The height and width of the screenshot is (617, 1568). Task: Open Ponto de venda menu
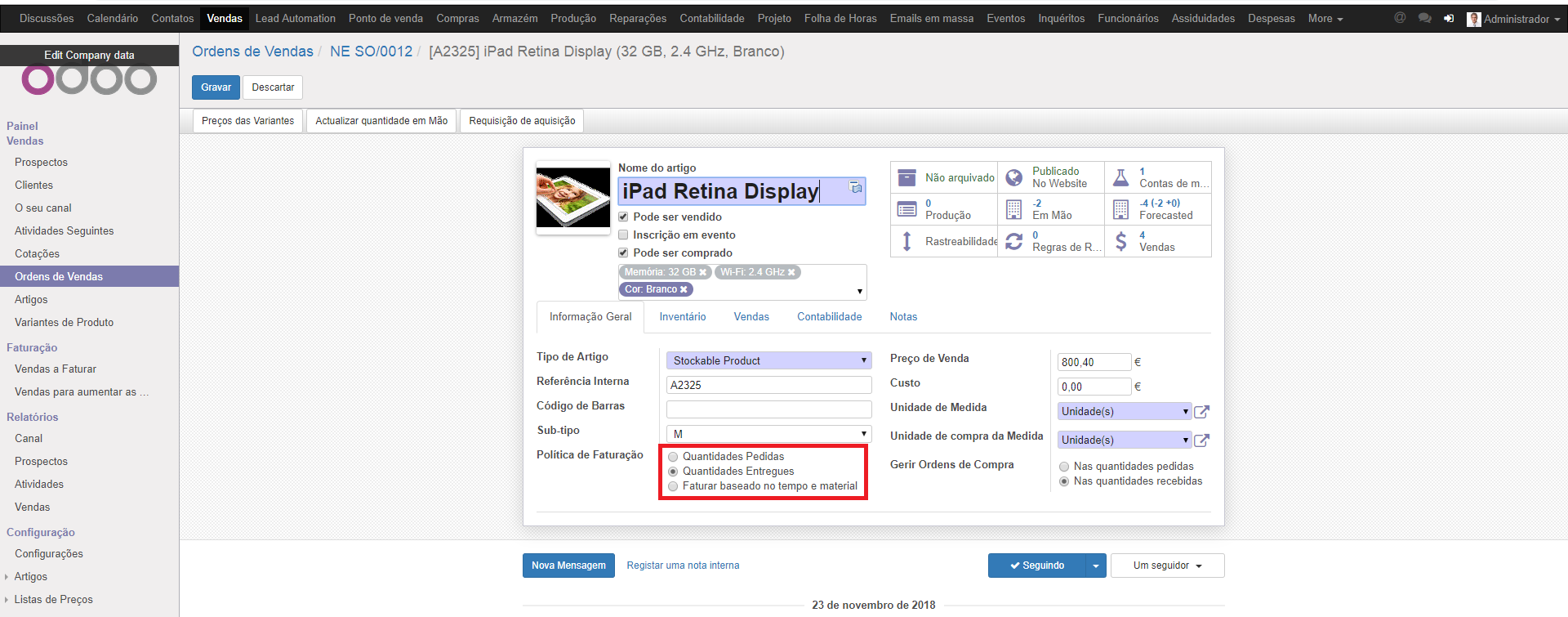385,18
